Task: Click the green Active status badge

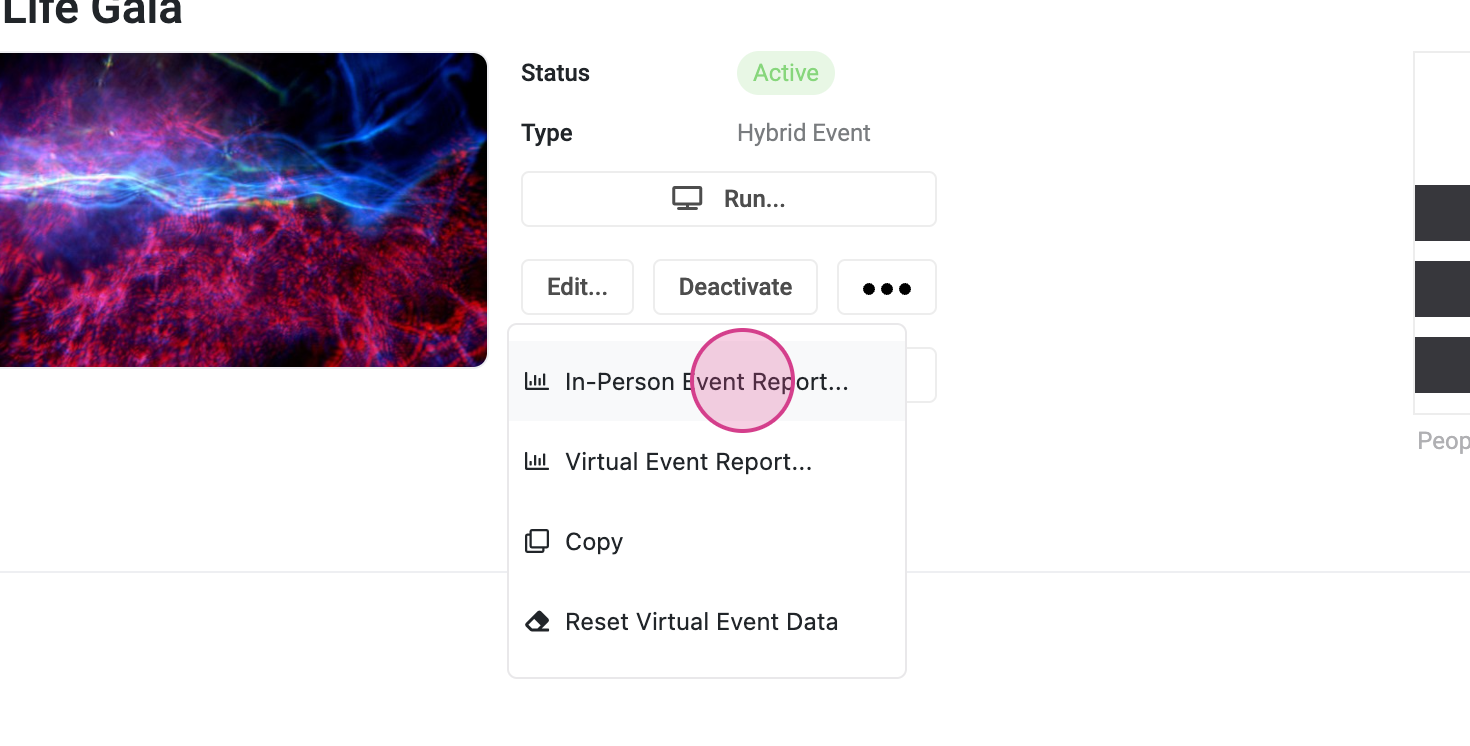Action: tap(785, 73)
